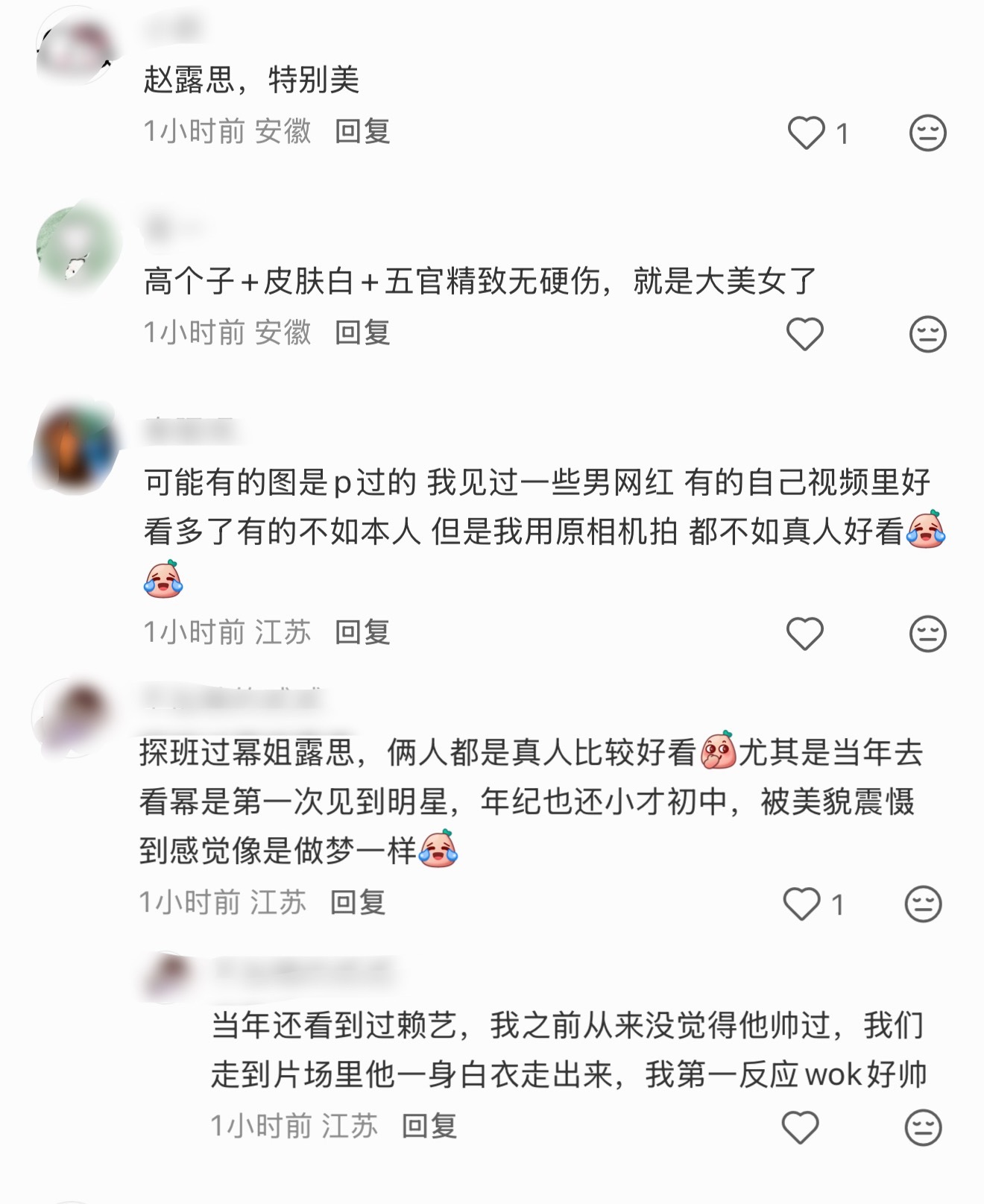This screenshot has height=1204, width=984.
Task: Open avatar of 赵露思，特别美 commenter
Action: [76, 46]
